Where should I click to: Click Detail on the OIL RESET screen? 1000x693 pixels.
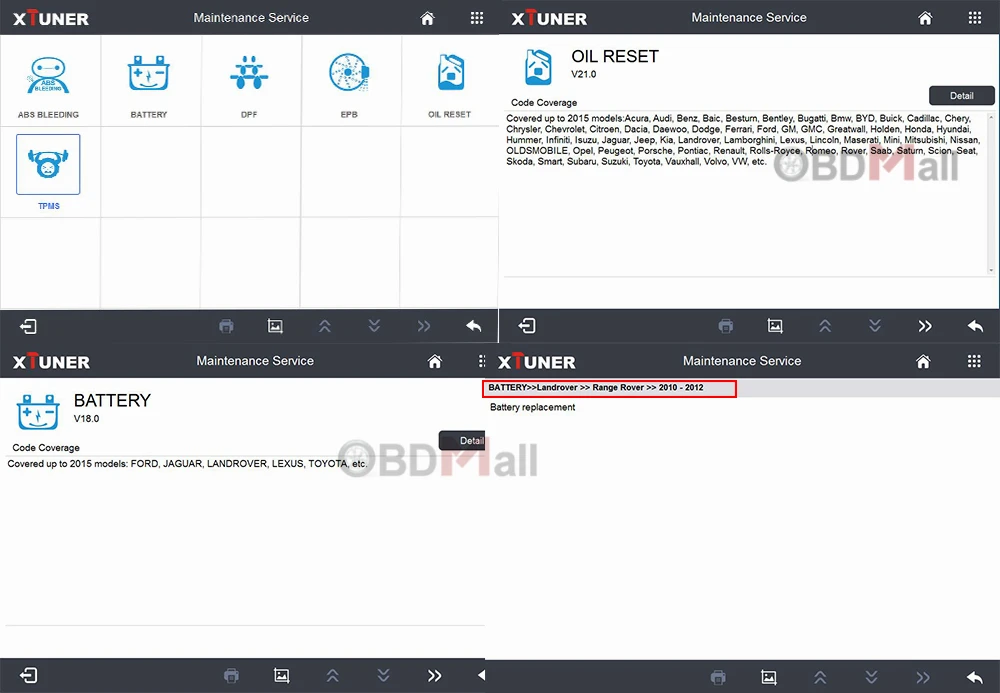tap(962, 96)
